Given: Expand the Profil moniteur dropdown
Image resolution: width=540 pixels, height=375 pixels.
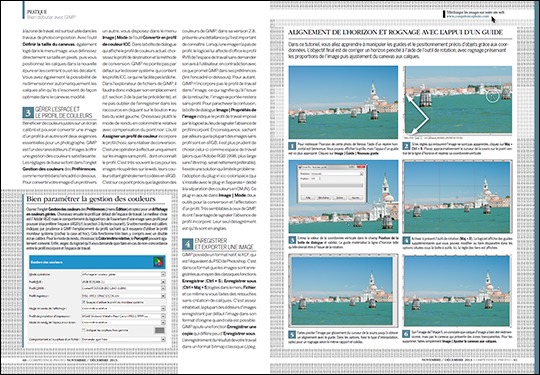Looking at the screenshot, I should [123, 295].
